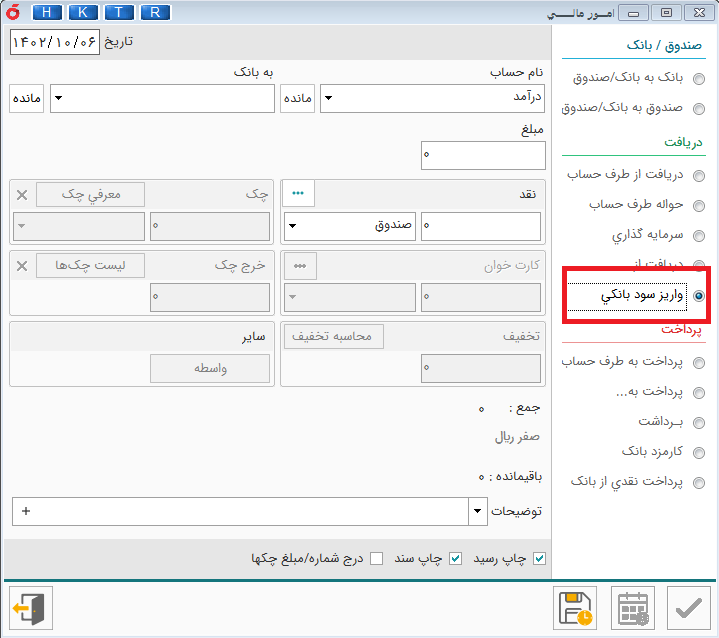The width and height of the screenshot is (719, 638).
Task: Click the blue R button in title bar
Action: (155, 12)
